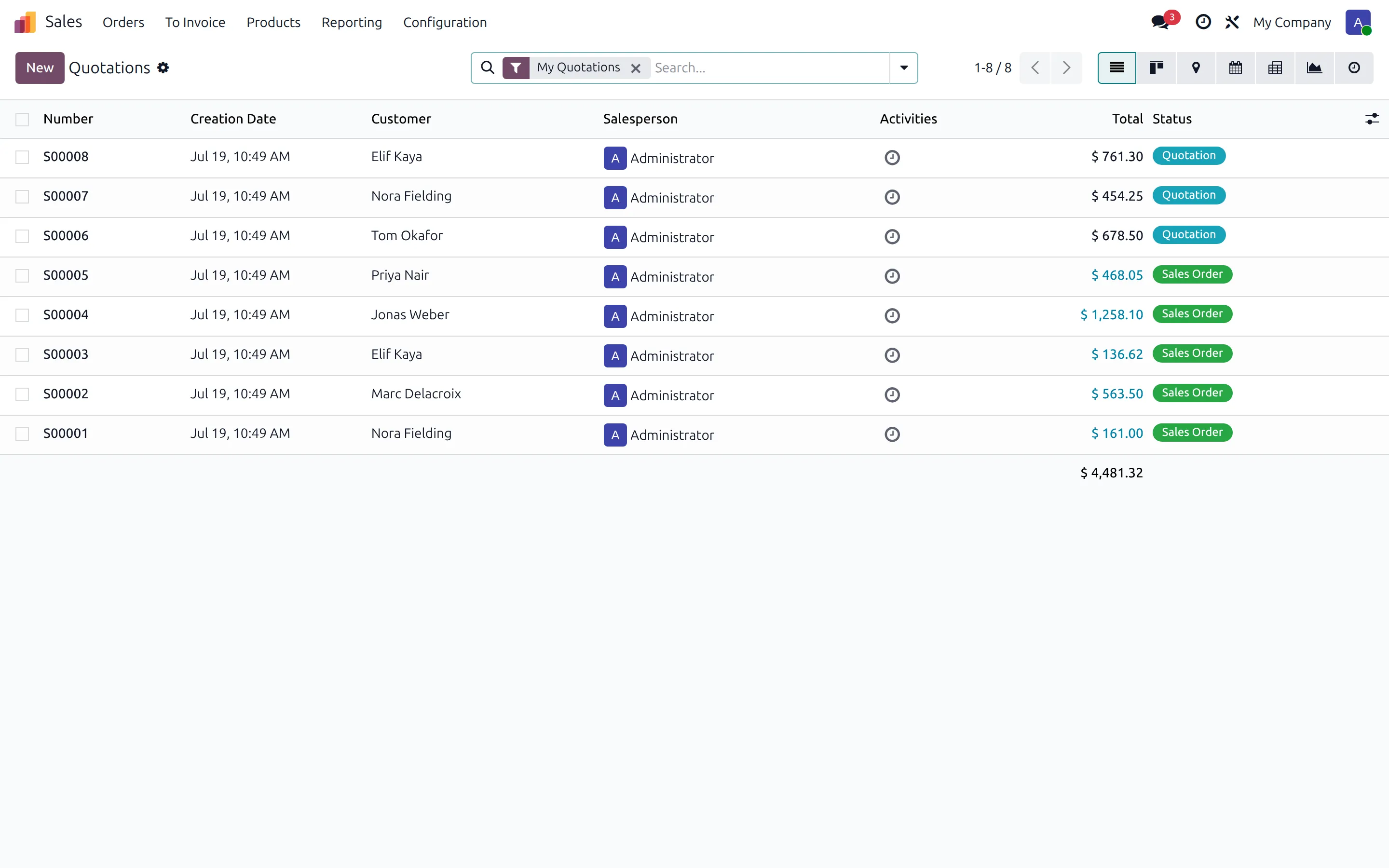The height and width of the screenshot is (868, 1389).
Task: Click the search magnifier icon
Action: coord(487,68)
